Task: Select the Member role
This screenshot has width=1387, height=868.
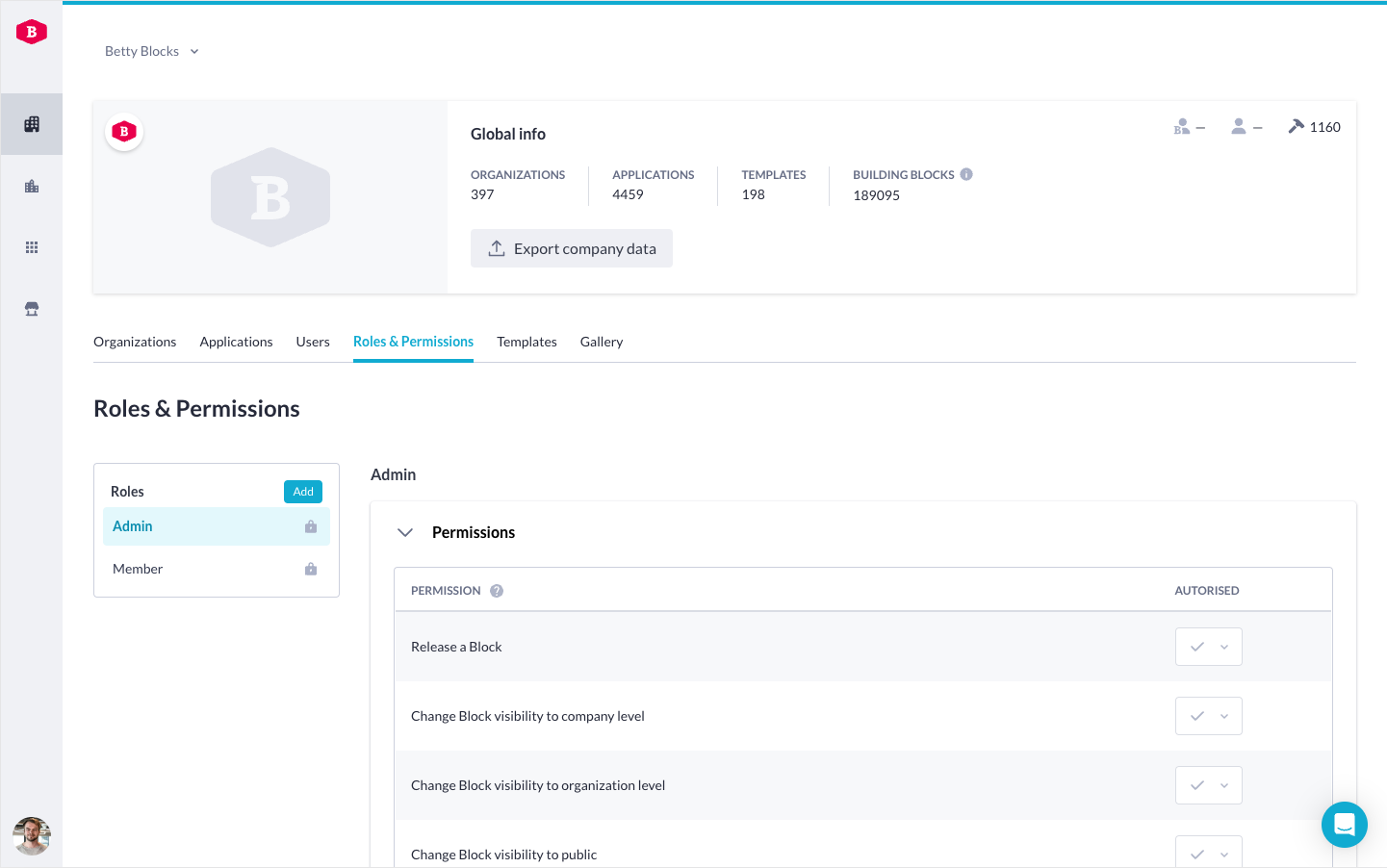Action: (x=217, y=569)
